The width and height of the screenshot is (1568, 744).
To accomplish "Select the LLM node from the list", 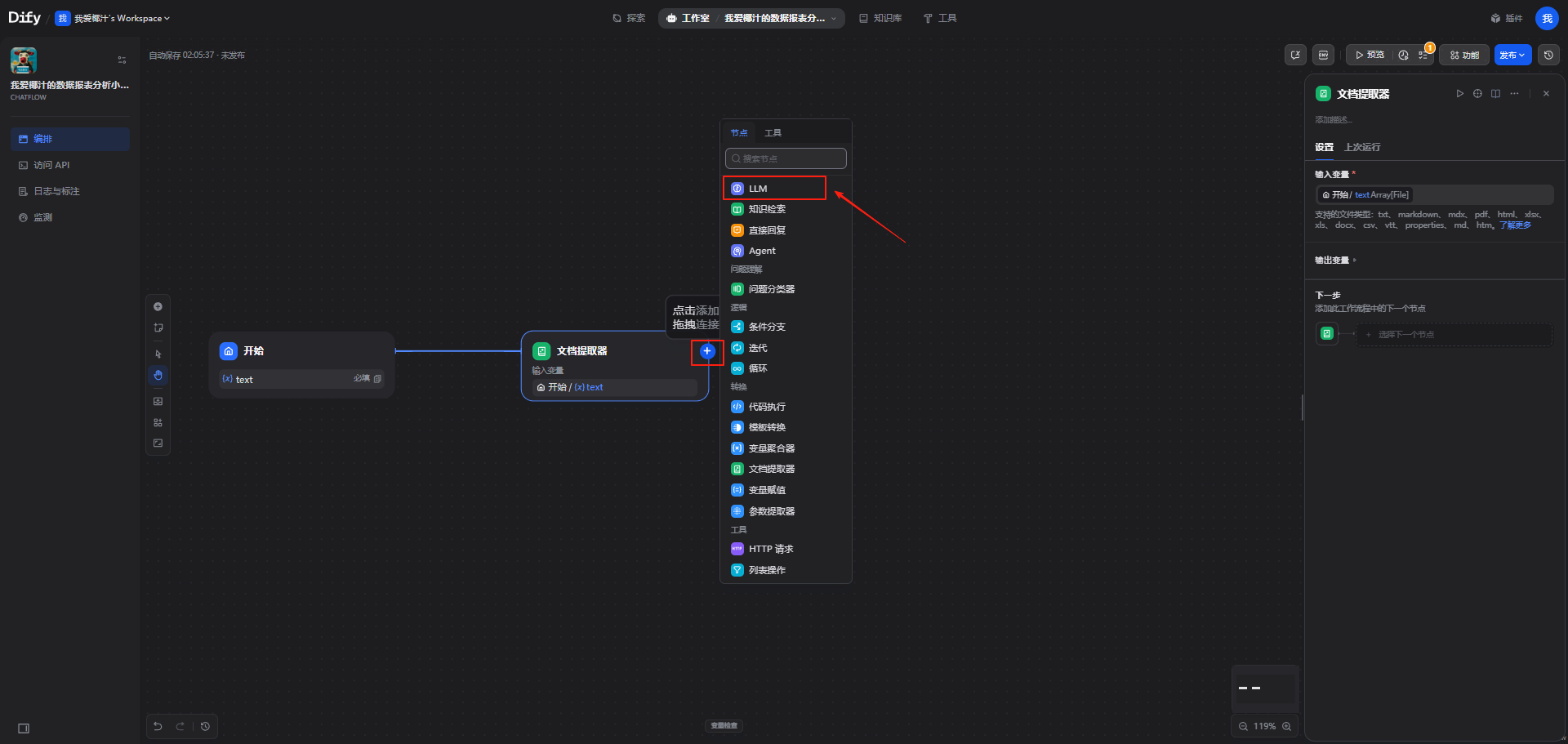I will [x=786, y=189].
